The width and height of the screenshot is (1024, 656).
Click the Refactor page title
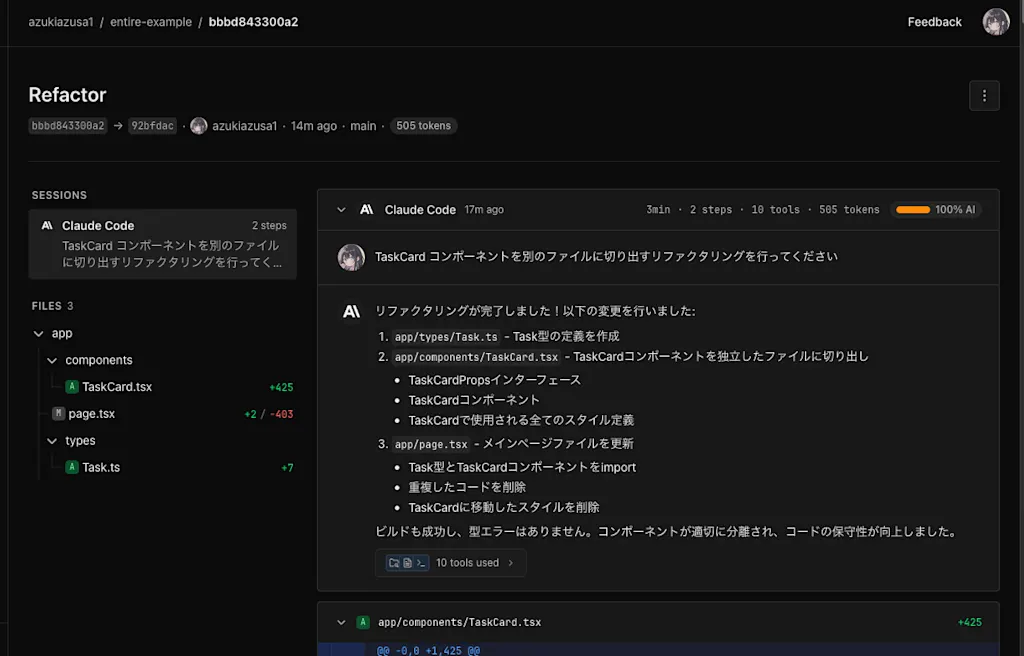[x=67, y=95]
